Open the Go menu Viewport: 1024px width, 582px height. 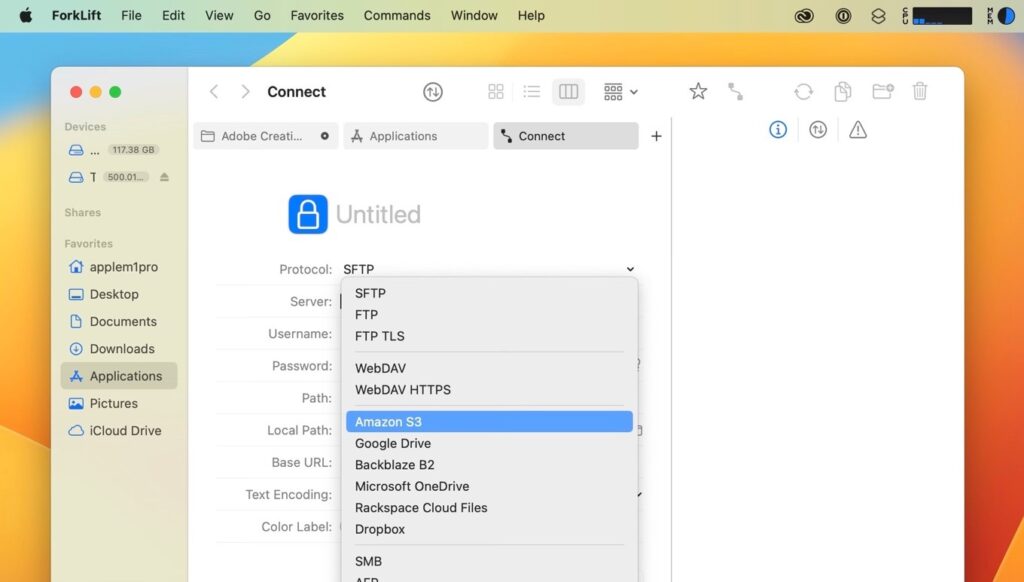pyautogui.click(x=262, y=15)
